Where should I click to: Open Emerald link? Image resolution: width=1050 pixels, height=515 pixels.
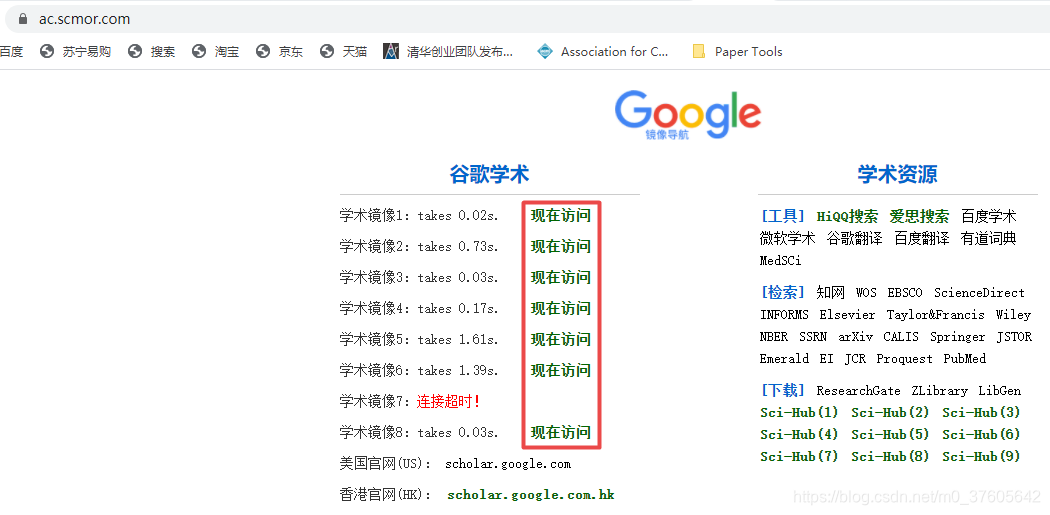784,359
